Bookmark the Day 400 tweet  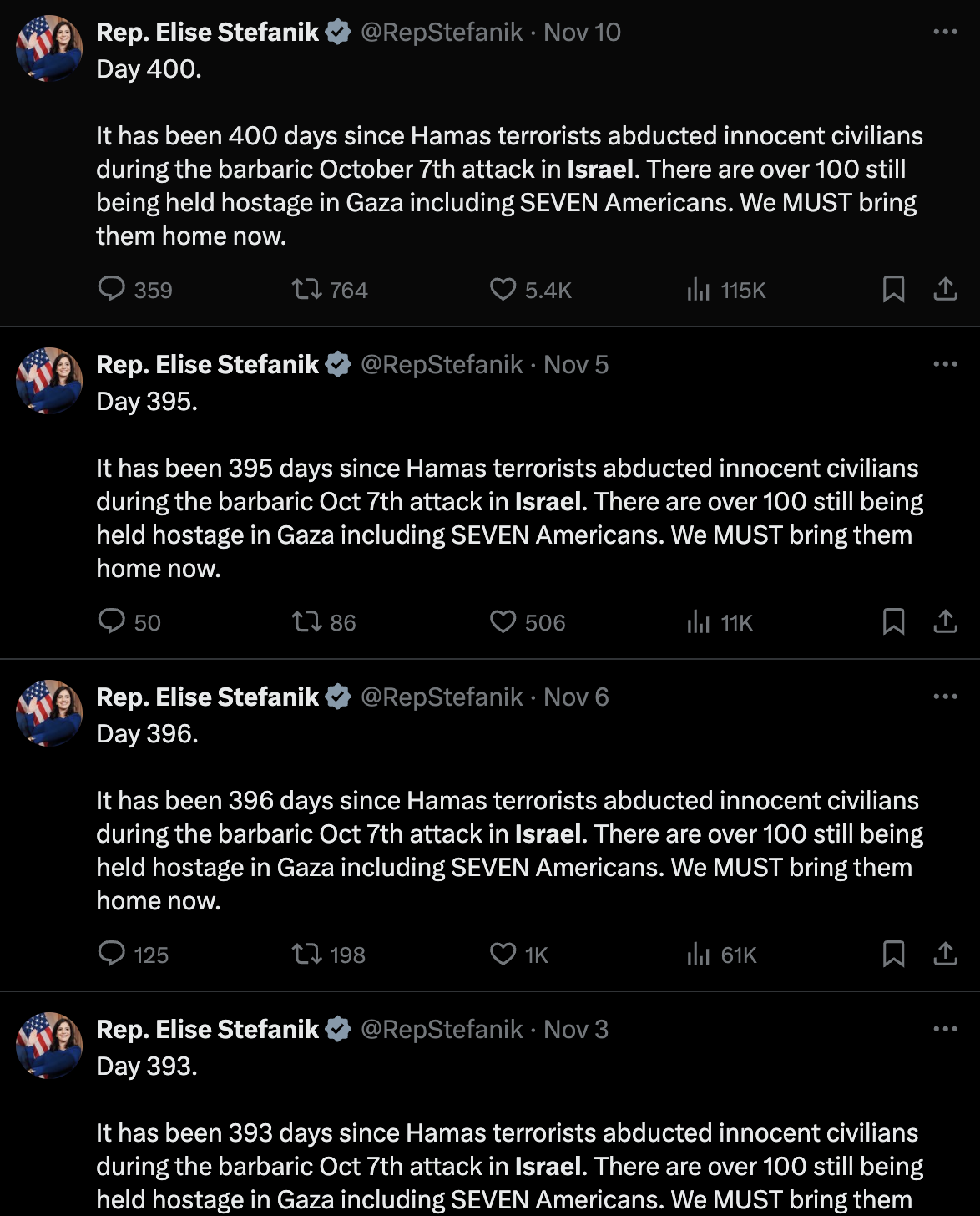[x=893, y=289]
